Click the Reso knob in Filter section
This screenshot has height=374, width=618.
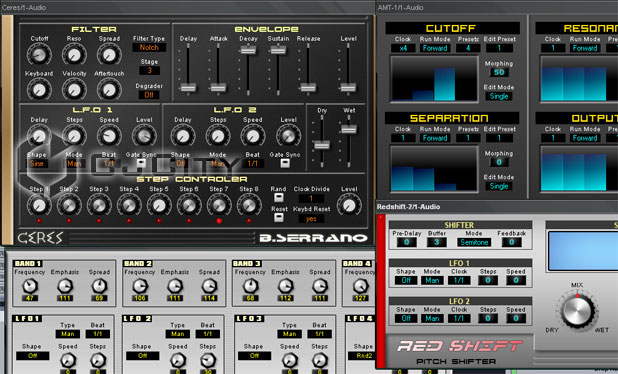coord(74,55)
